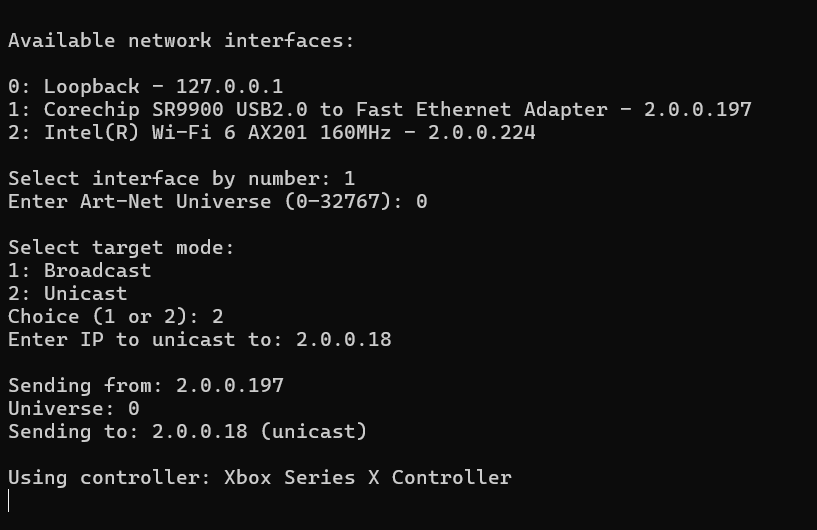Click the 'Choice (1 or 2)' prompt
Image resolution: width=817 pixels, height=530 pixels.
[x=116, y=316]
